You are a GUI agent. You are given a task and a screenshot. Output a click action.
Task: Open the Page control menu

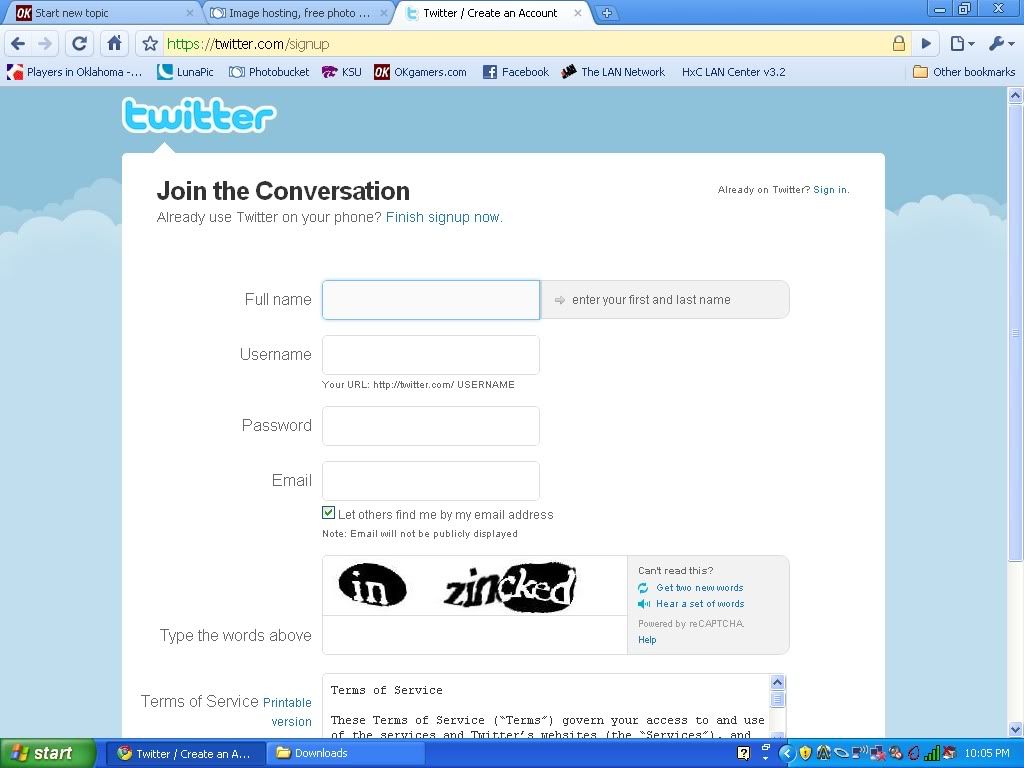point(962,44)
